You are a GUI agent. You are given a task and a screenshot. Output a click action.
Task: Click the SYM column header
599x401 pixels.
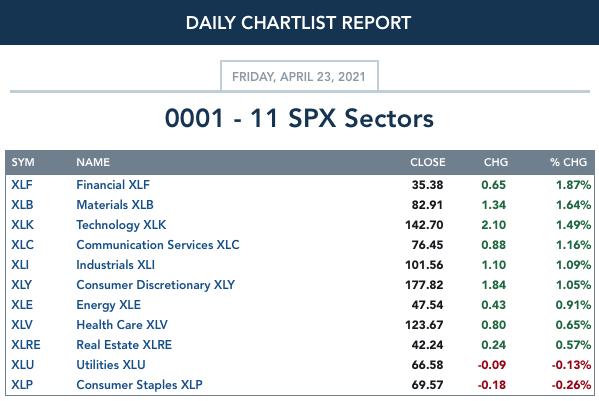coord(23,162)
